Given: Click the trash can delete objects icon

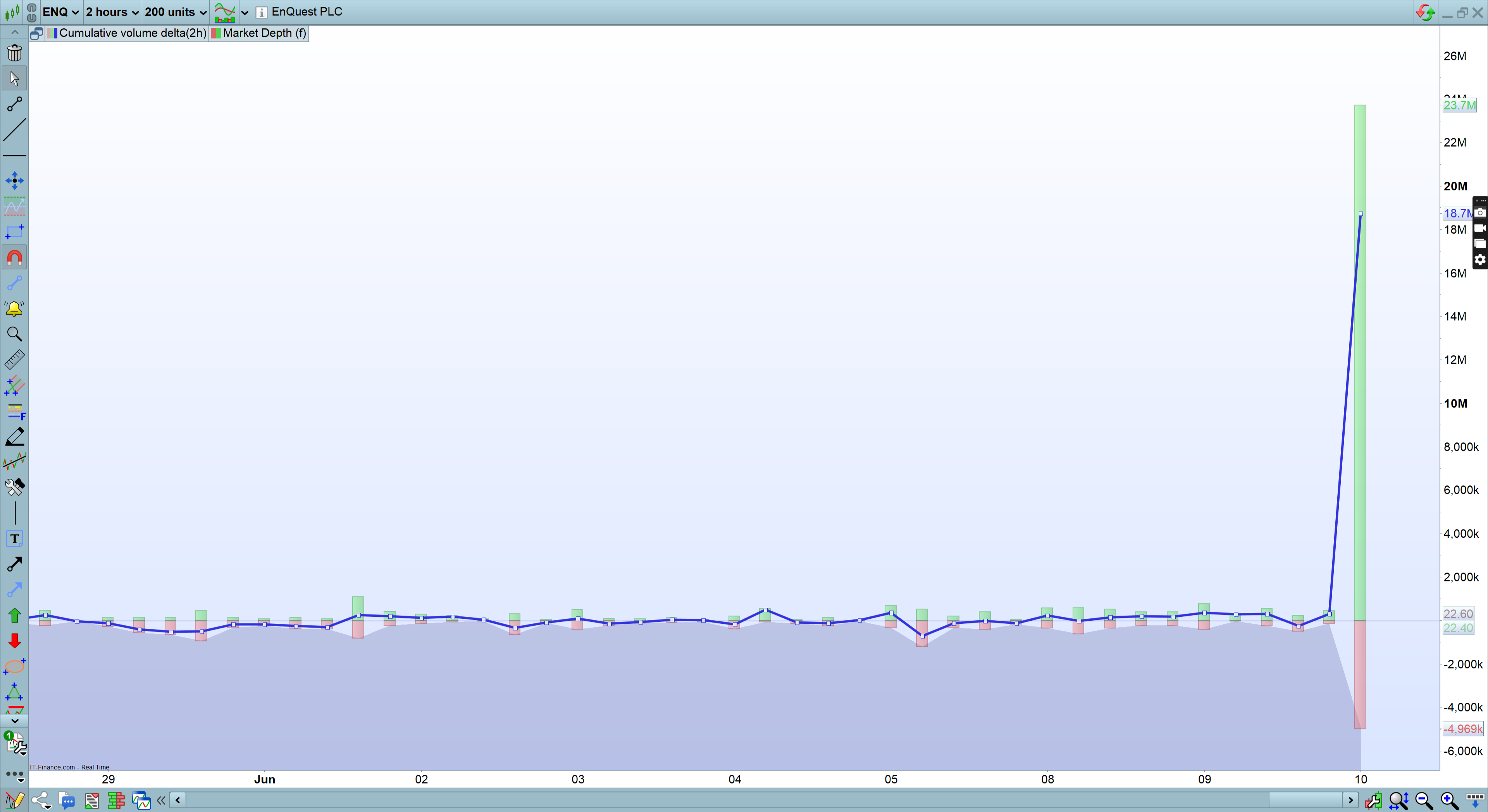Looking at the screenshot, I should click(x=14, y=53).
